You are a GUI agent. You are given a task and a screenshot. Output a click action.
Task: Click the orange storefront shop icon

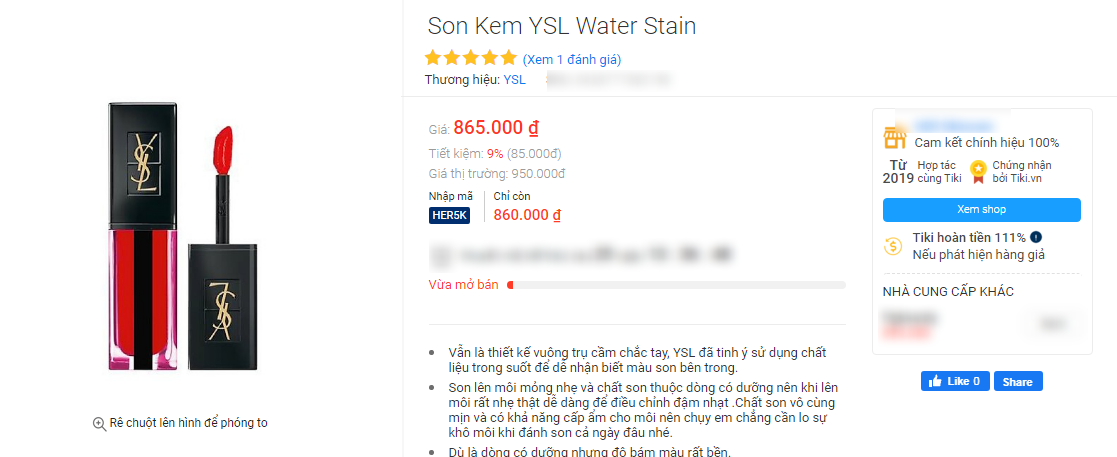pos(894,137)
